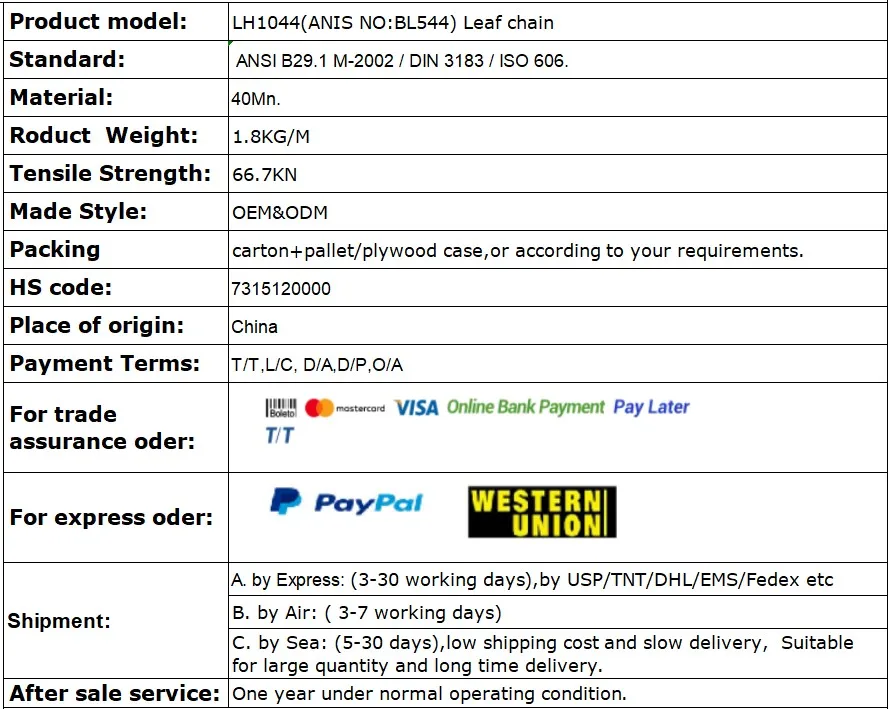Select the 'by Express' shipment option row
The height and width of the screenshot is (709, 889).
[x=532, y=580]
